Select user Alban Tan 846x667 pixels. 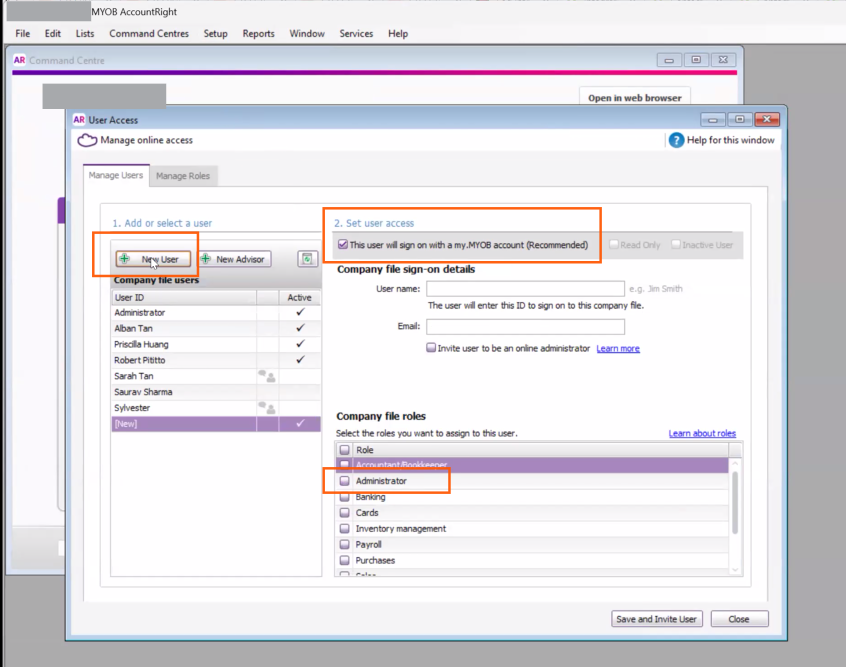click(216, 328)
